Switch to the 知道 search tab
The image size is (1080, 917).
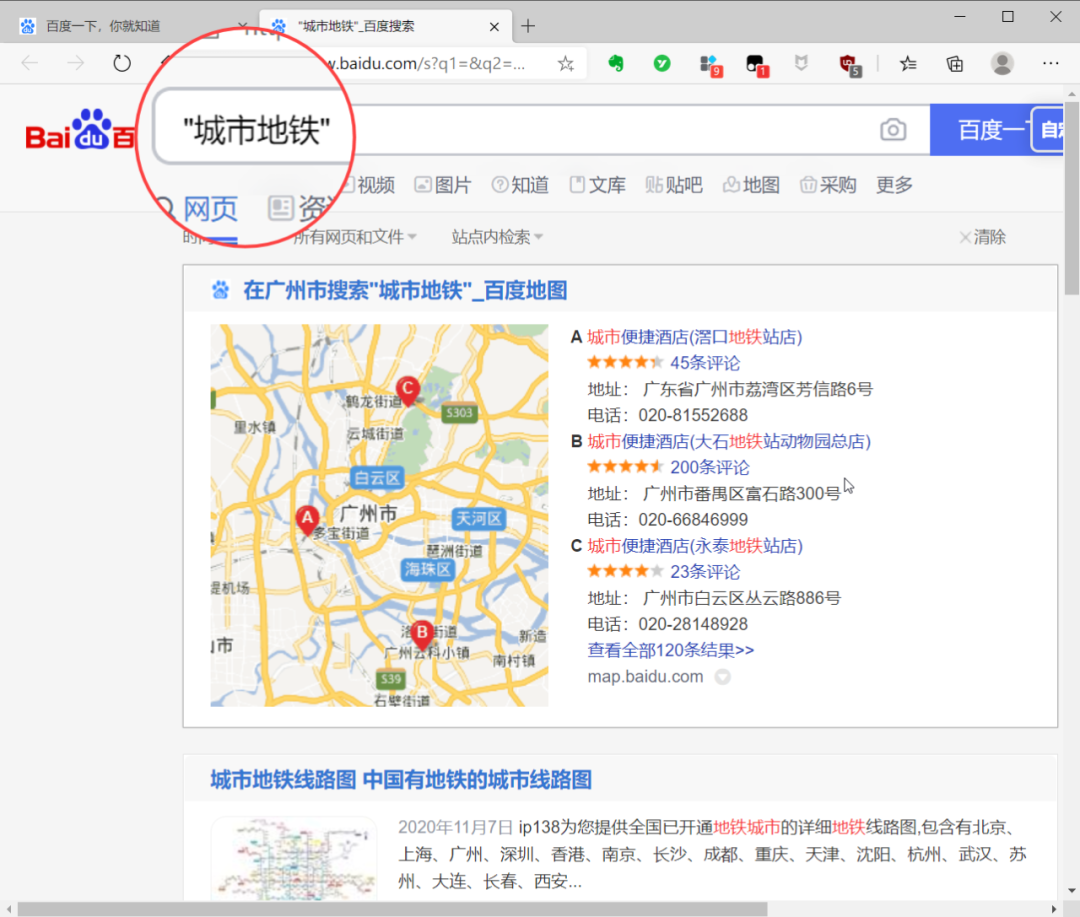pyautogui.click(x=520, y=185)
